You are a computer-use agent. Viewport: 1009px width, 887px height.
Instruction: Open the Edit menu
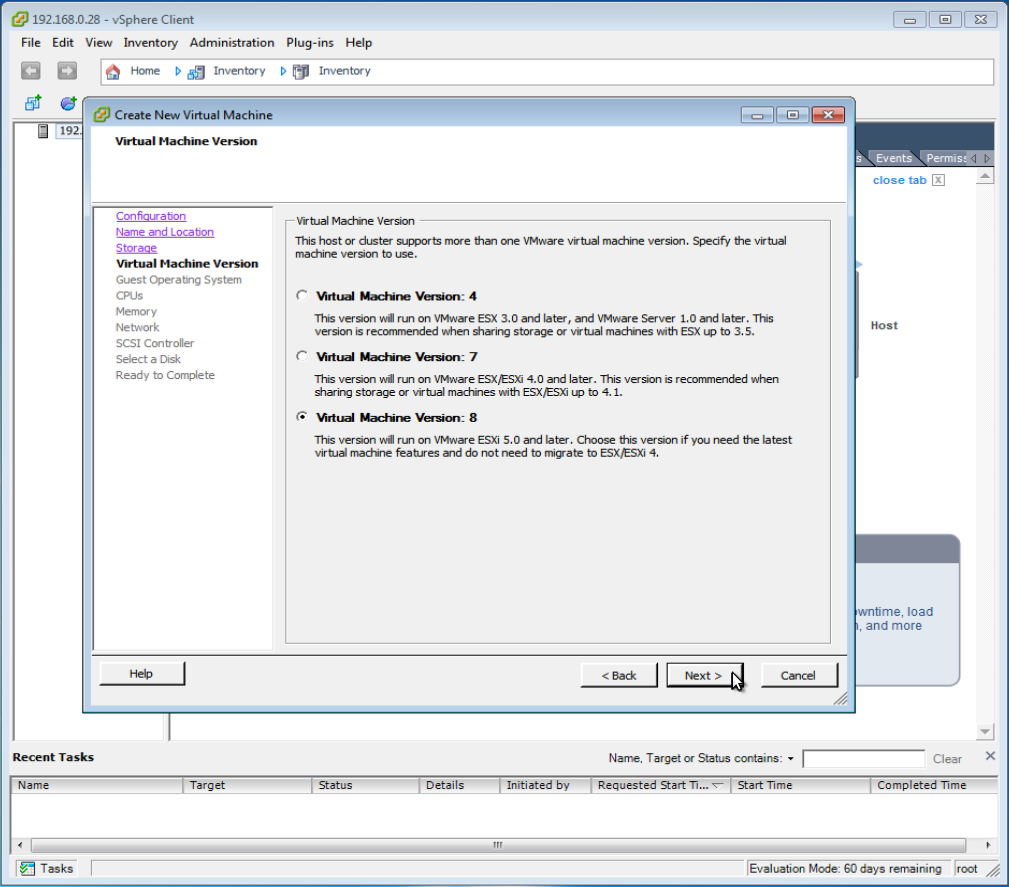(62, 42)
